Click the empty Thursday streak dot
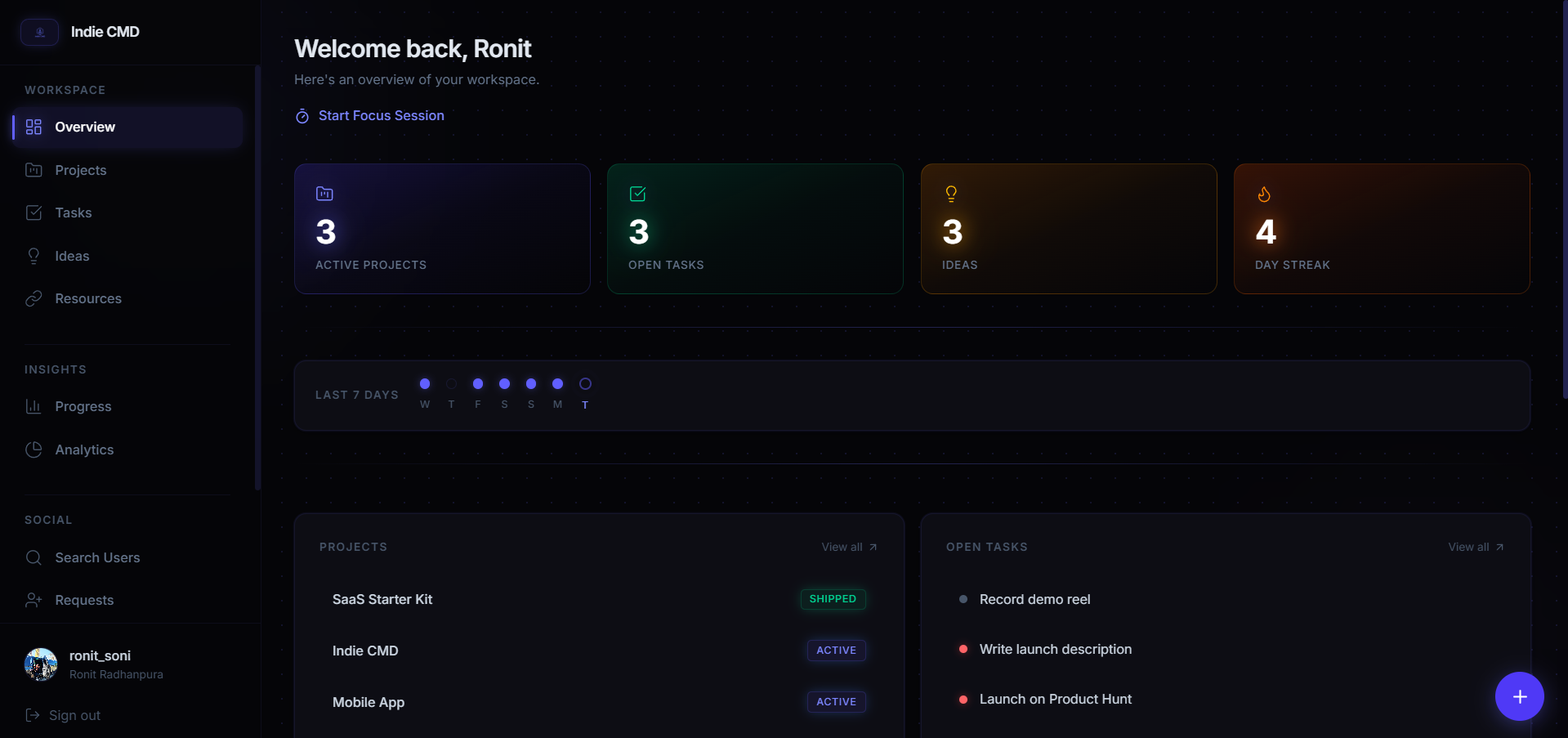Screen dimensions: 1568x738 click(451, 383)
